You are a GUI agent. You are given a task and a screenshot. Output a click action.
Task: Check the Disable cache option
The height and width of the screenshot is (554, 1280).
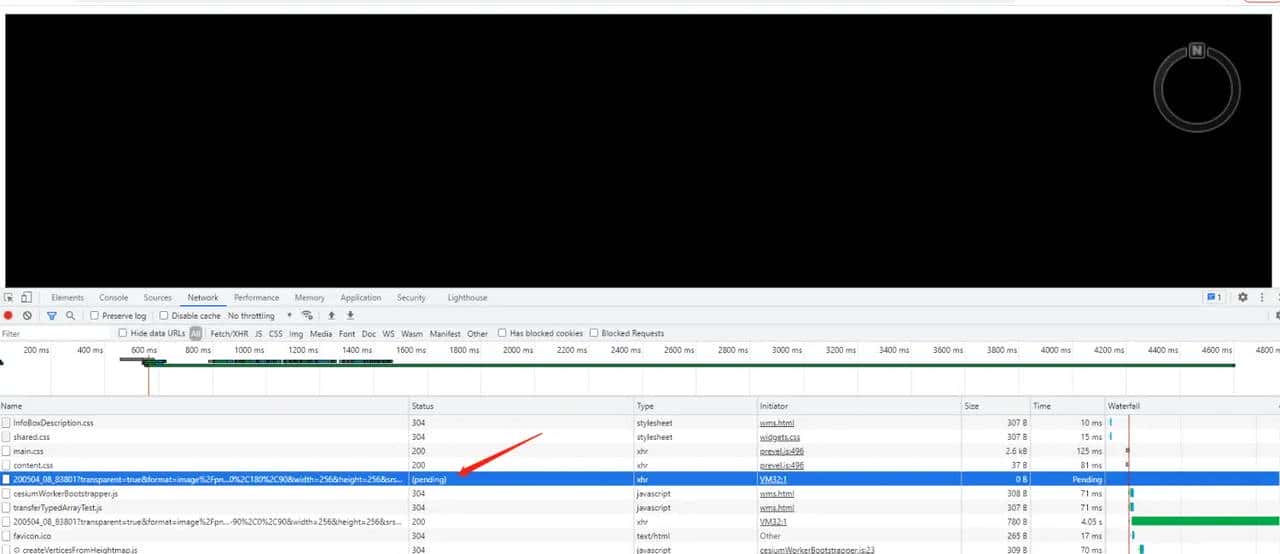[165, 316]
